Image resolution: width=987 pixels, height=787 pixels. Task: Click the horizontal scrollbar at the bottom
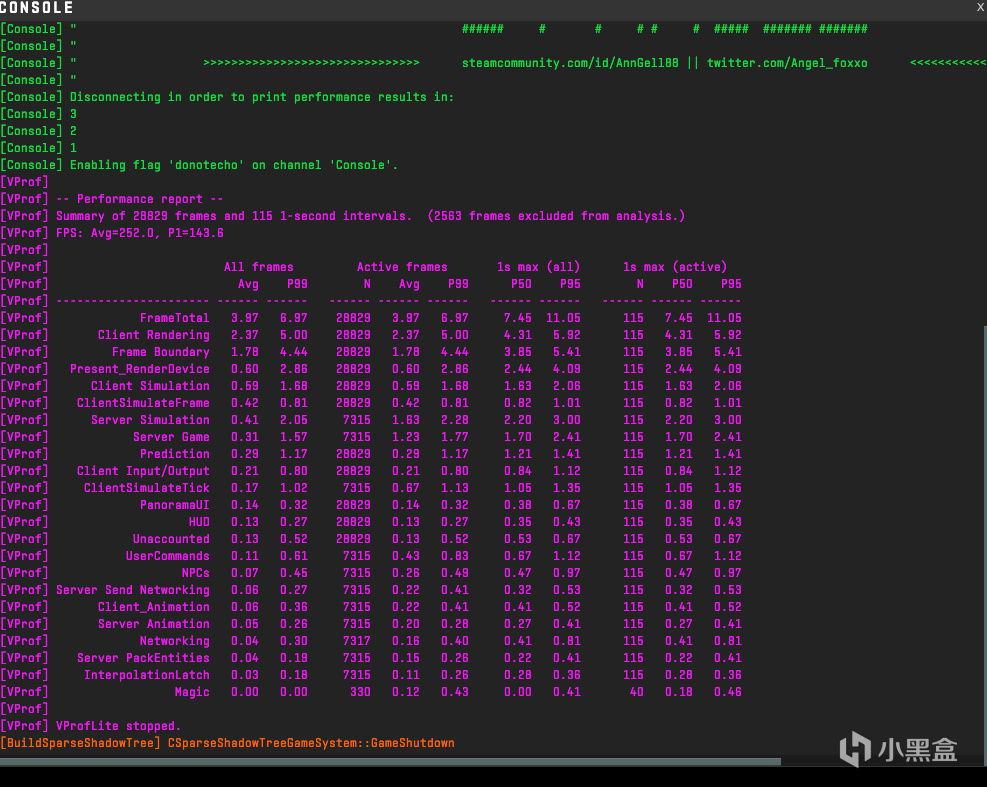390,762
